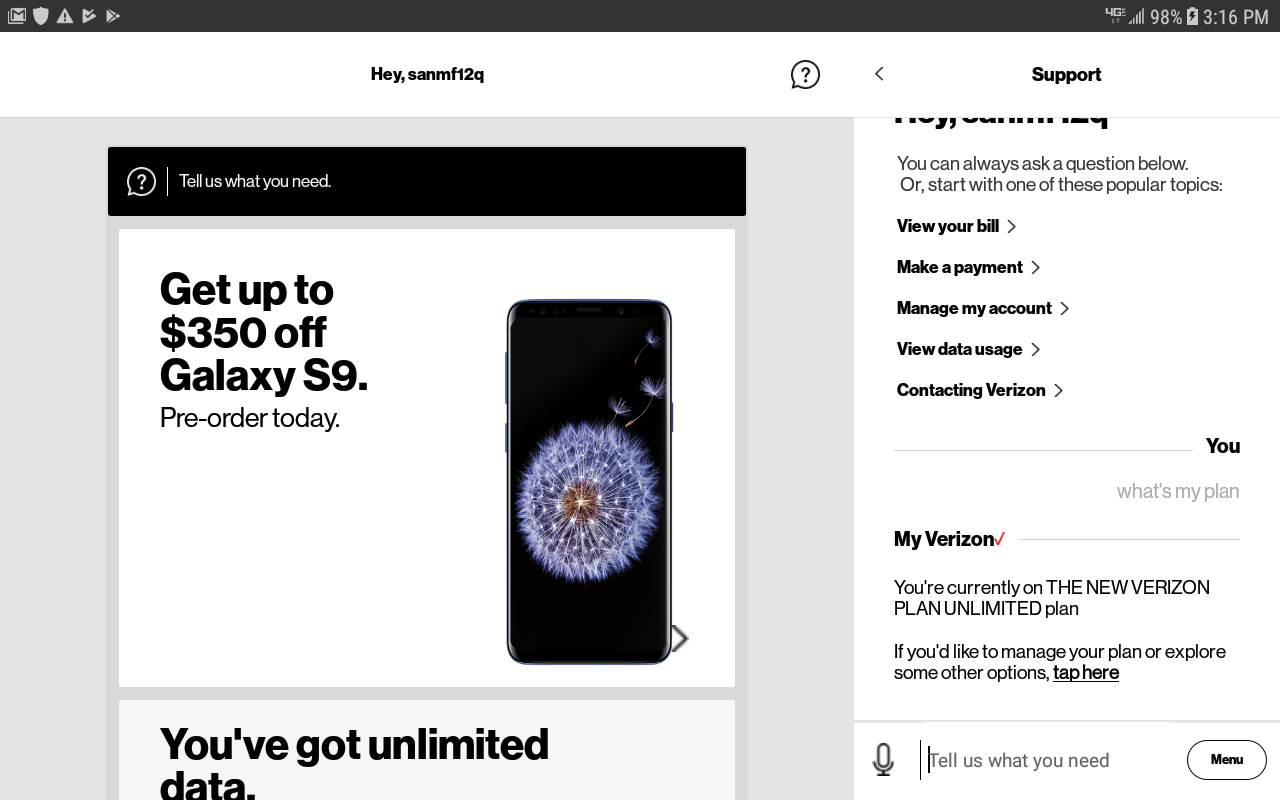The width and height of the screenshot is (1280, 800).
Task: Open the Gmail notification icon in status bar
Action: coord(17,16)
